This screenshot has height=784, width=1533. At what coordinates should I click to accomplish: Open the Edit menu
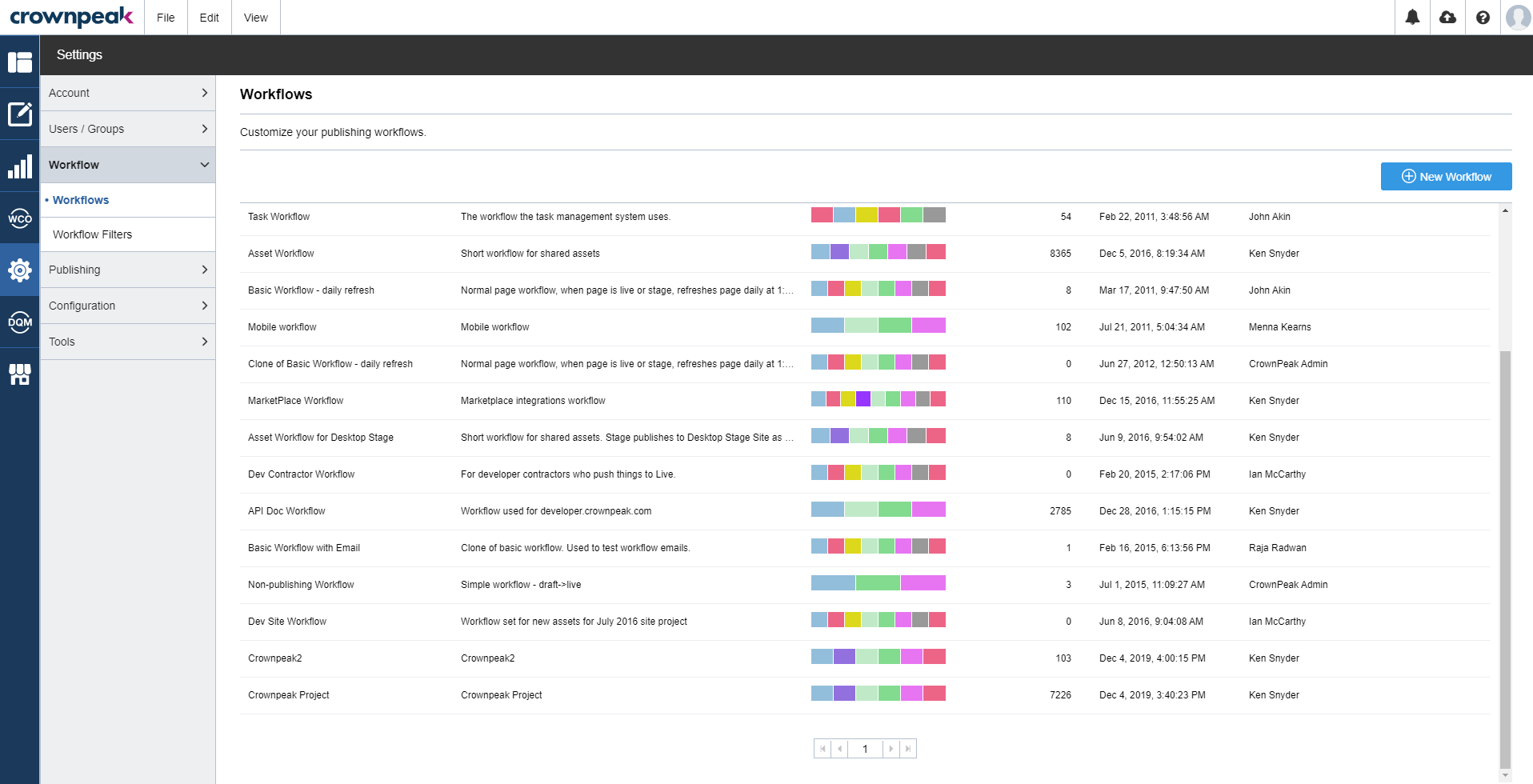[210, 18]
